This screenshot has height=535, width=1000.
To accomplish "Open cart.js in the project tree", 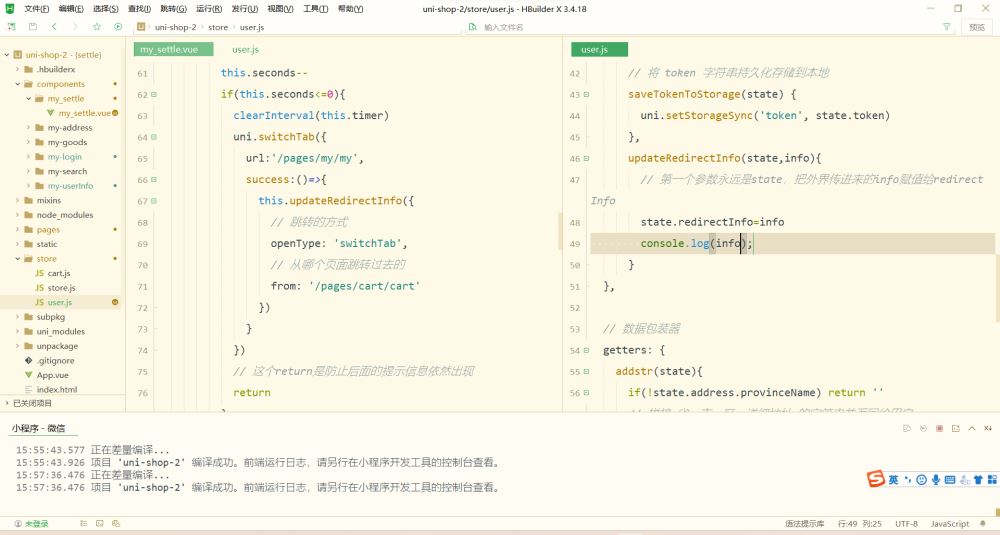I will pyautogui.click(x=59, y=273).
